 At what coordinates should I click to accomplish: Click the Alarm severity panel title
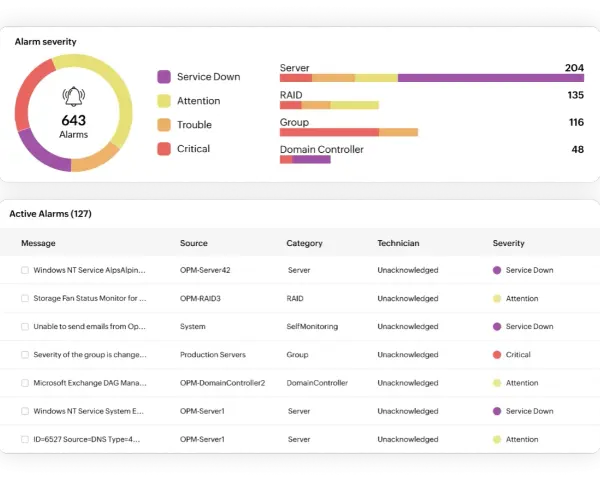pyautogui.click(x=46, y=42)
